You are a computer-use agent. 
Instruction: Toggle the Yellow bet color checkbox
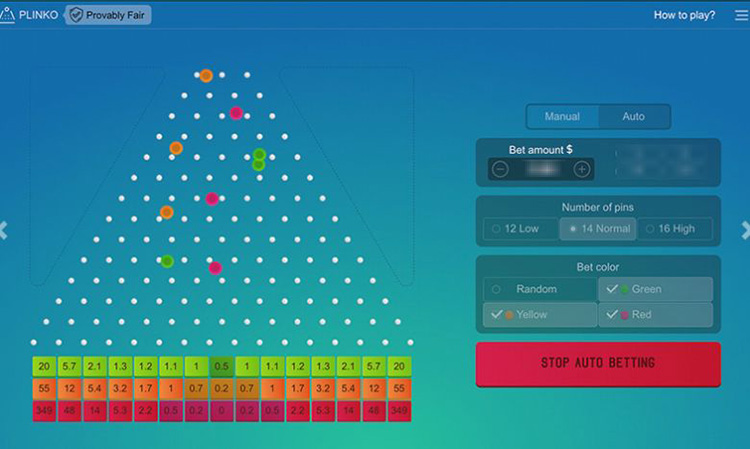tap(540, 314)
